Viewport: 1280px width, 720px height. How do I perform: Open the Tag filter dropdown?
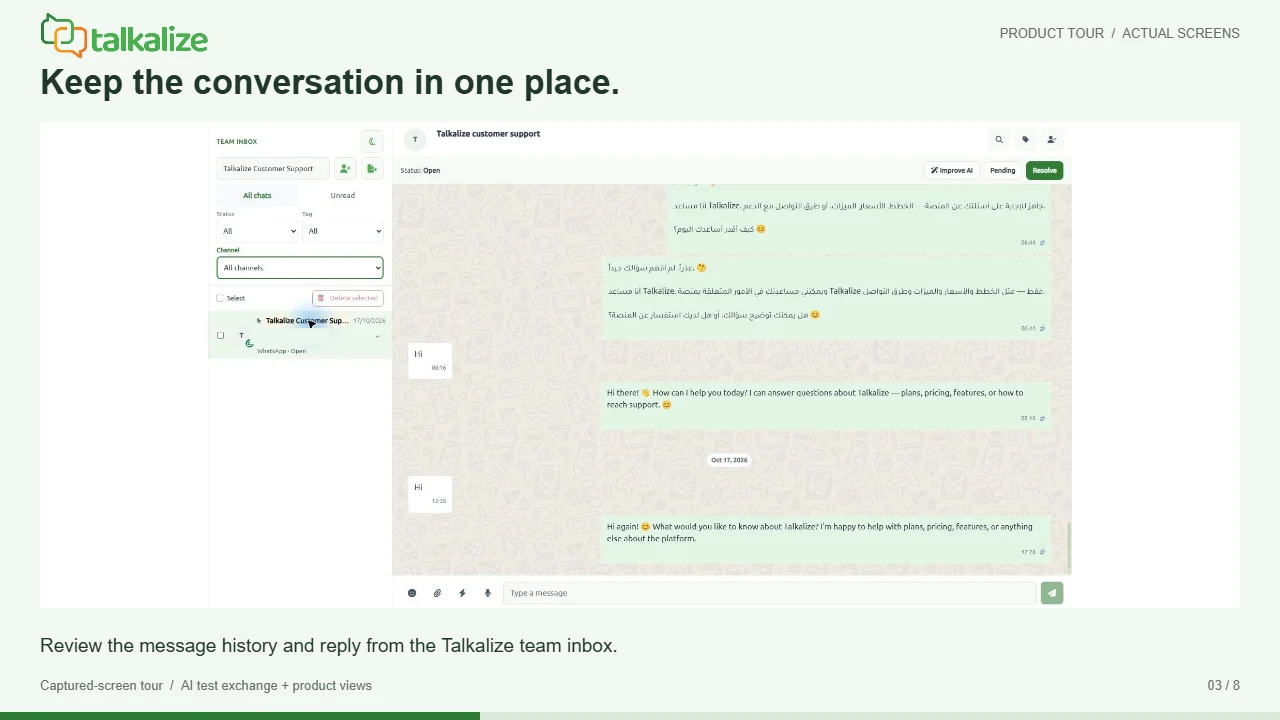[x=343, y=231]
